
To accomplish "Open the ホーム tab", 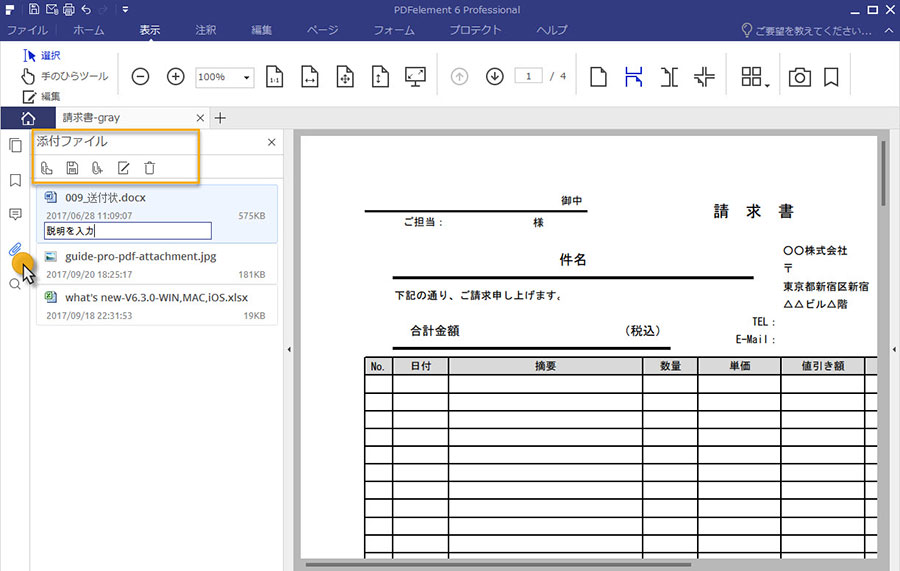I will point(88,30).
